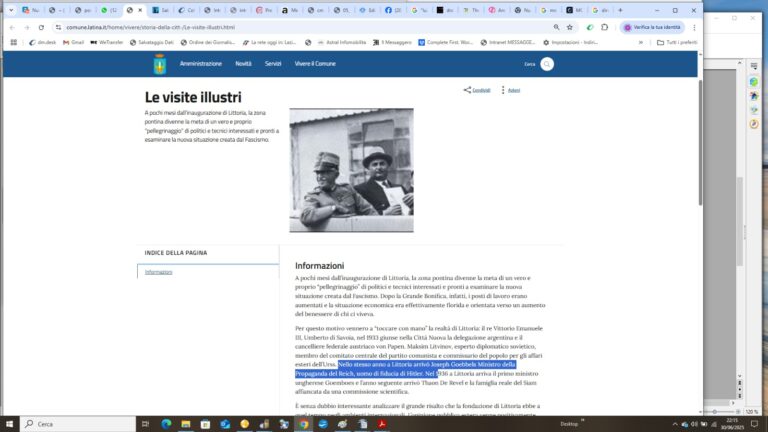
Task: Open the Chrome extensions puzzle icon
Action: [x=606, y=27]
